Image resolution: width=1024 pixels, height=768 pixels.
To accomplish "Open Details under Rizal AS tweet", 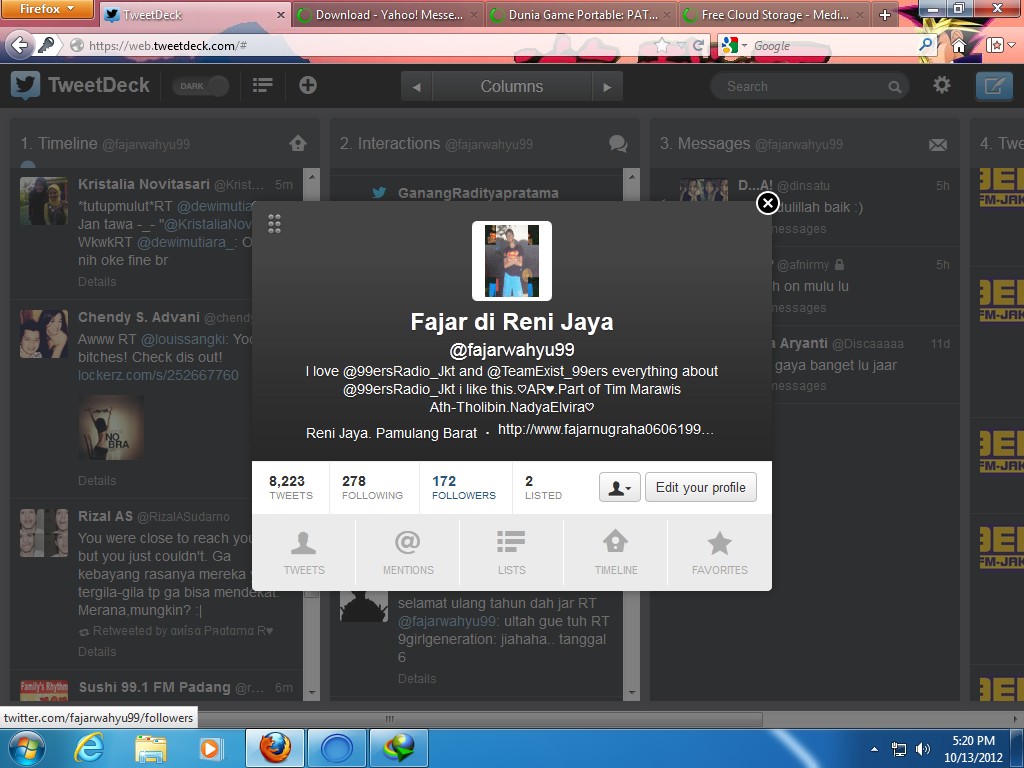I will click(x=97, y=652).
